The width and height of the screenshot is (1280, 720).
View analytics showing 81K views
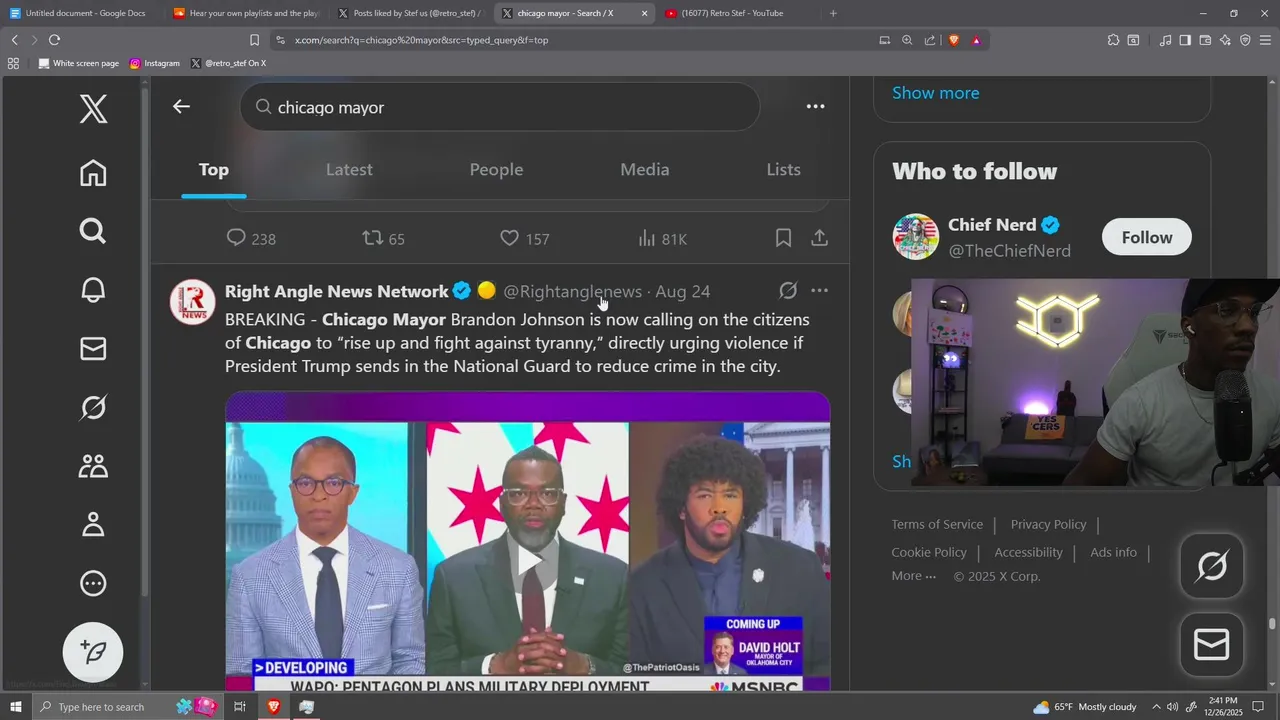pyautogui.click(x=663, y=238)
